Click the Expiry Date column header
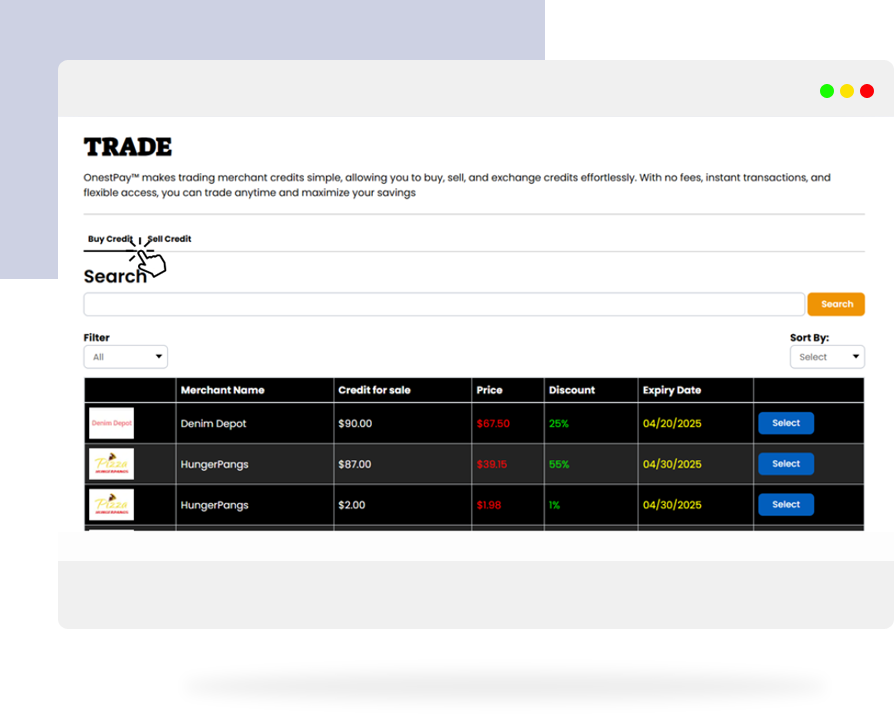 coord(672,390)
